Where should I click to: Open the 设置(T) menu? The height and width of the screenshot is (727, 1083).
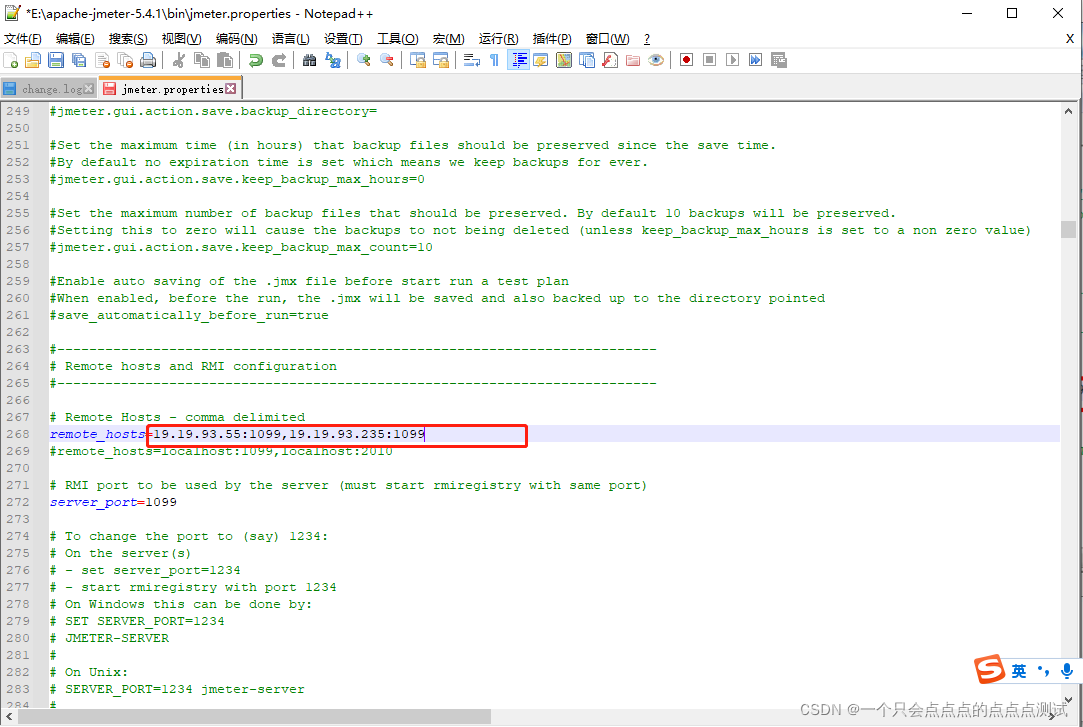343,39
